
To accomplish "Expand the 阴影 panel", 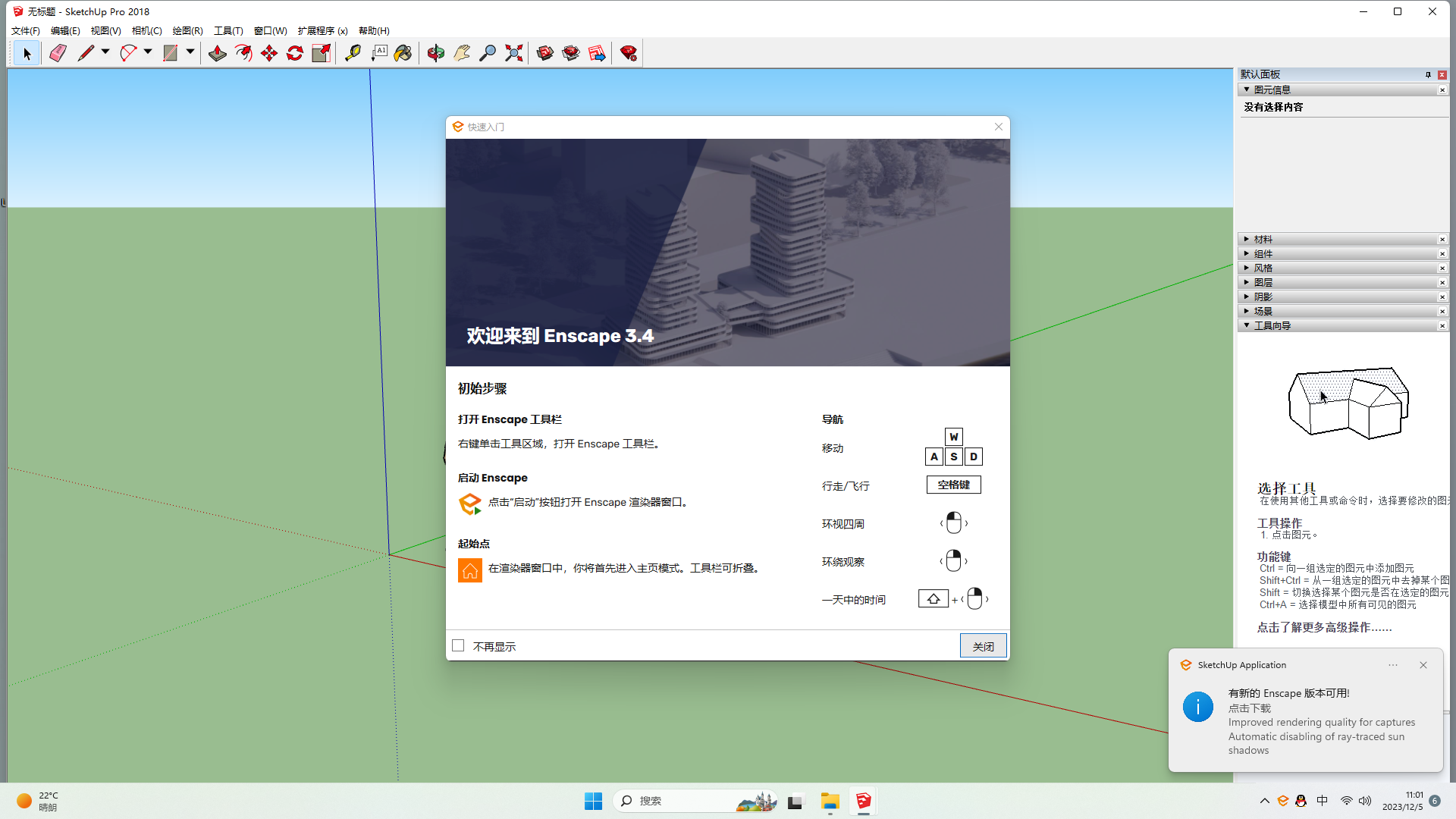I will pos(1263,297).
